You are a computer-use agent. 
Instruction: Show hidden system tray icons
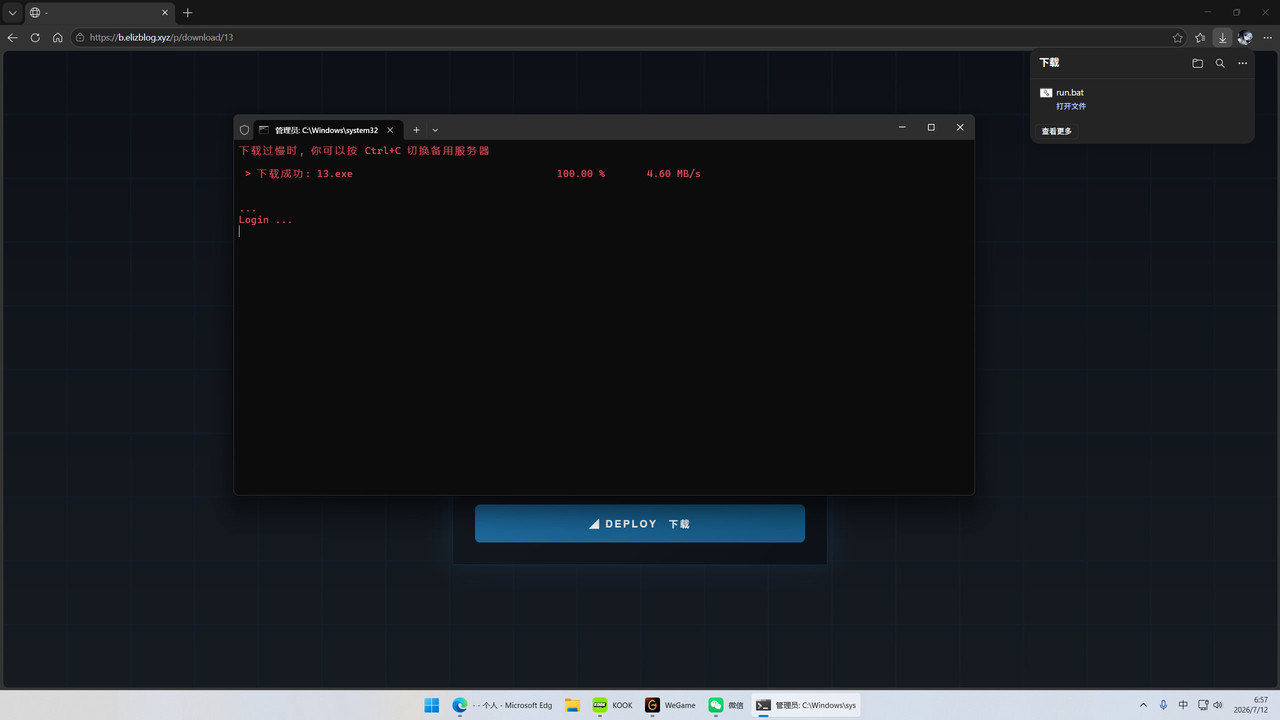coord(1143,705)
